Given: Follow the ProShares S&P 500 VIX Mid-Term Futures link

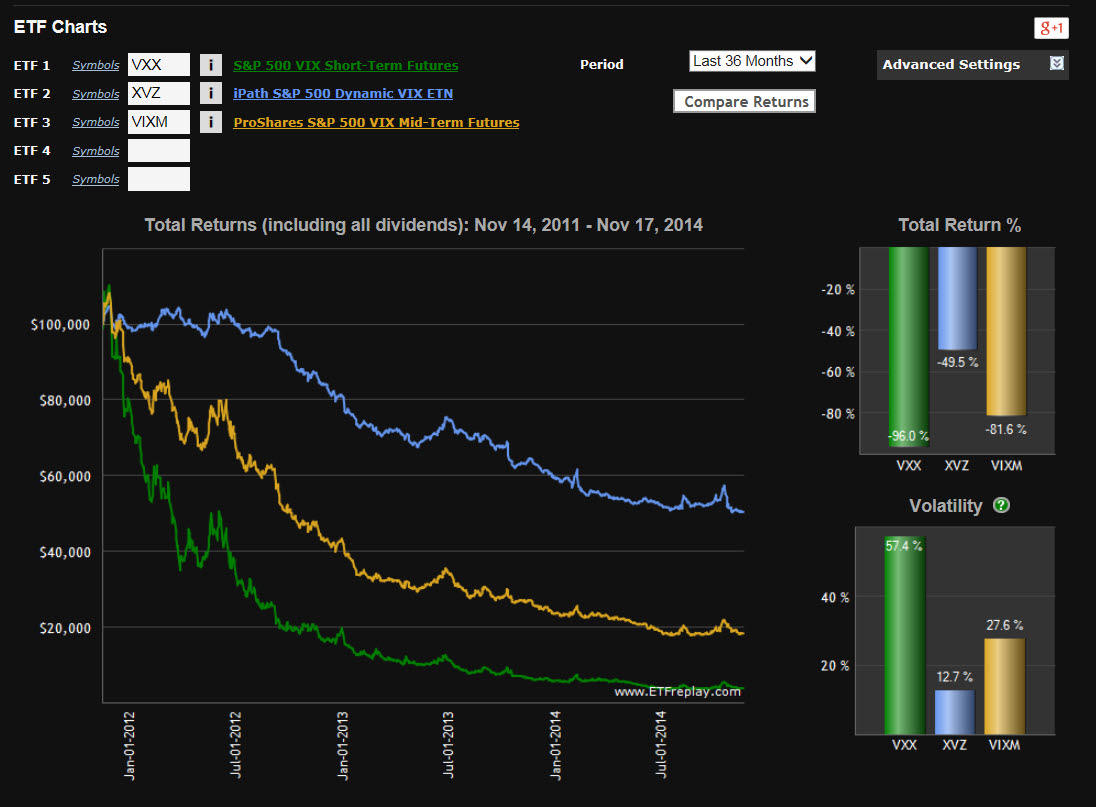Looking at the screenshot, I should click(376, 122).
